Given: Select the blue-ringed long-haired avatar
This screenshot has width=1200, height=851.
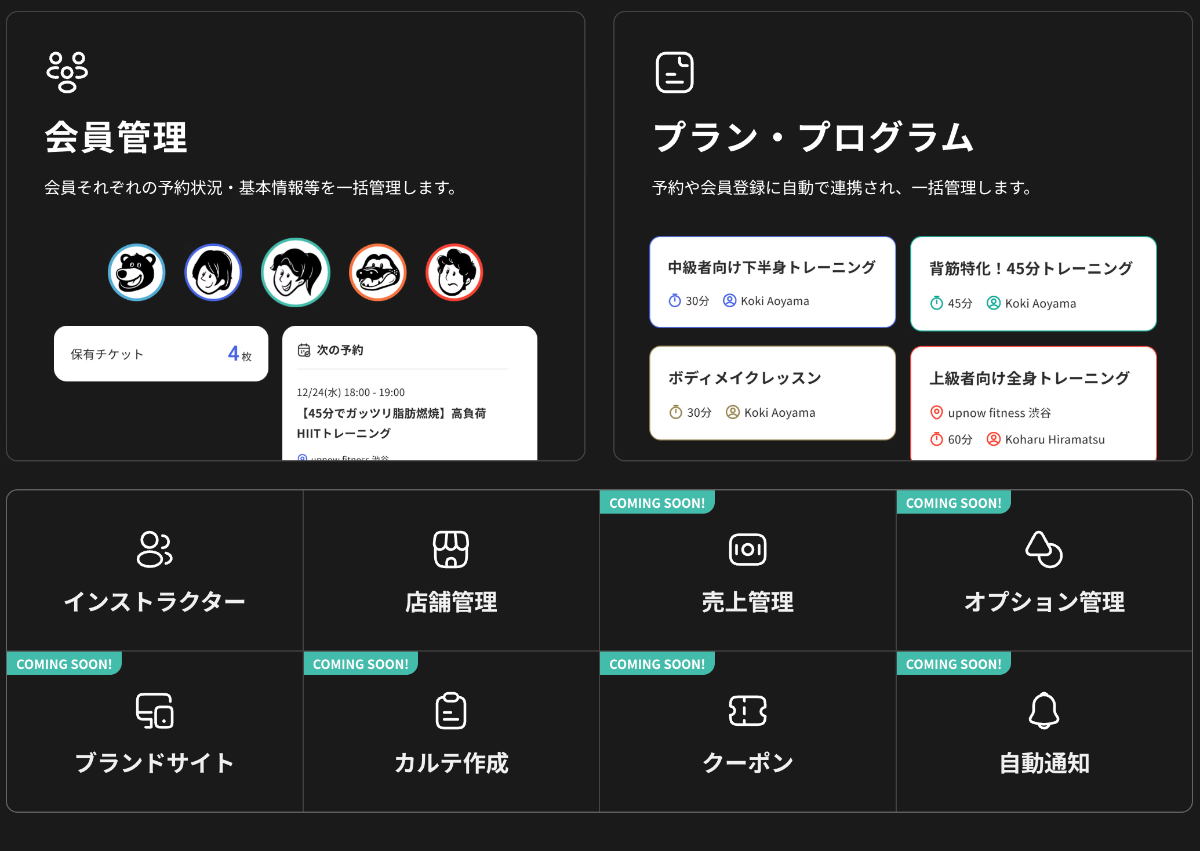Looking at the screenshot, I should (x=213, y=272).
